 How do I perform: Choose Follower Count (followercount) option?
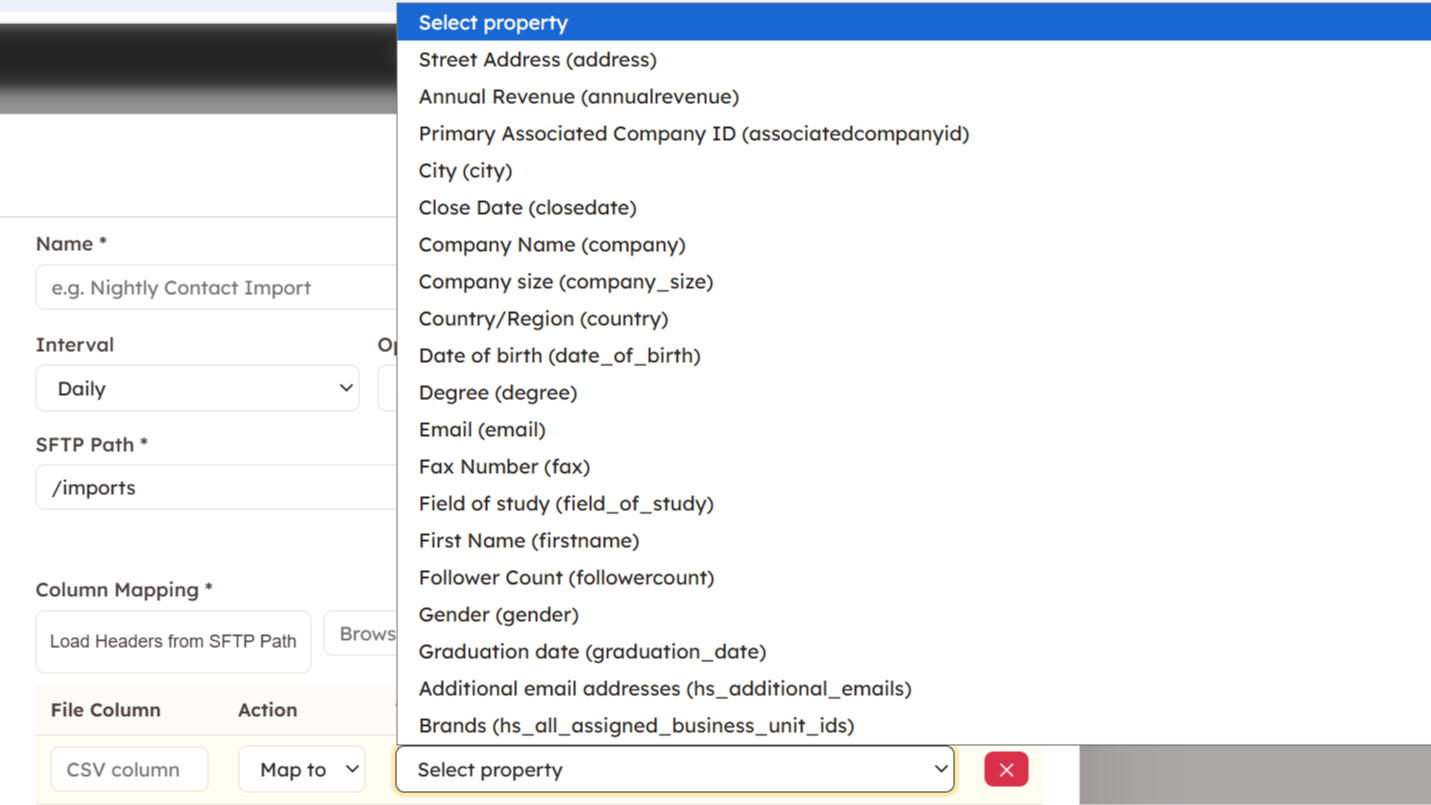click(x=914, y=577)
